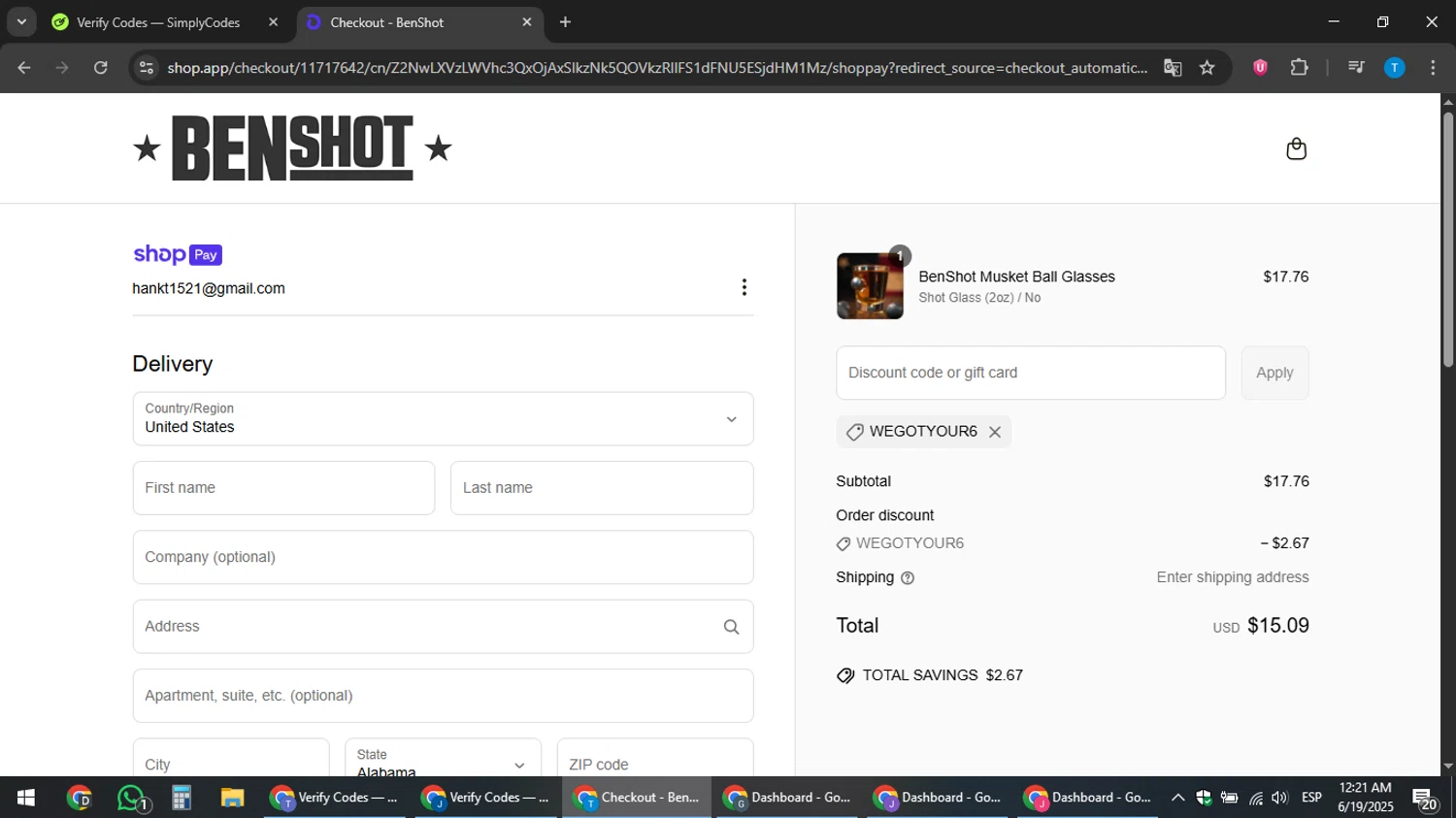Screen dimensions: 1456x818
Task: Open the Calculator taskbar icon
Action: tap(181, 798)
